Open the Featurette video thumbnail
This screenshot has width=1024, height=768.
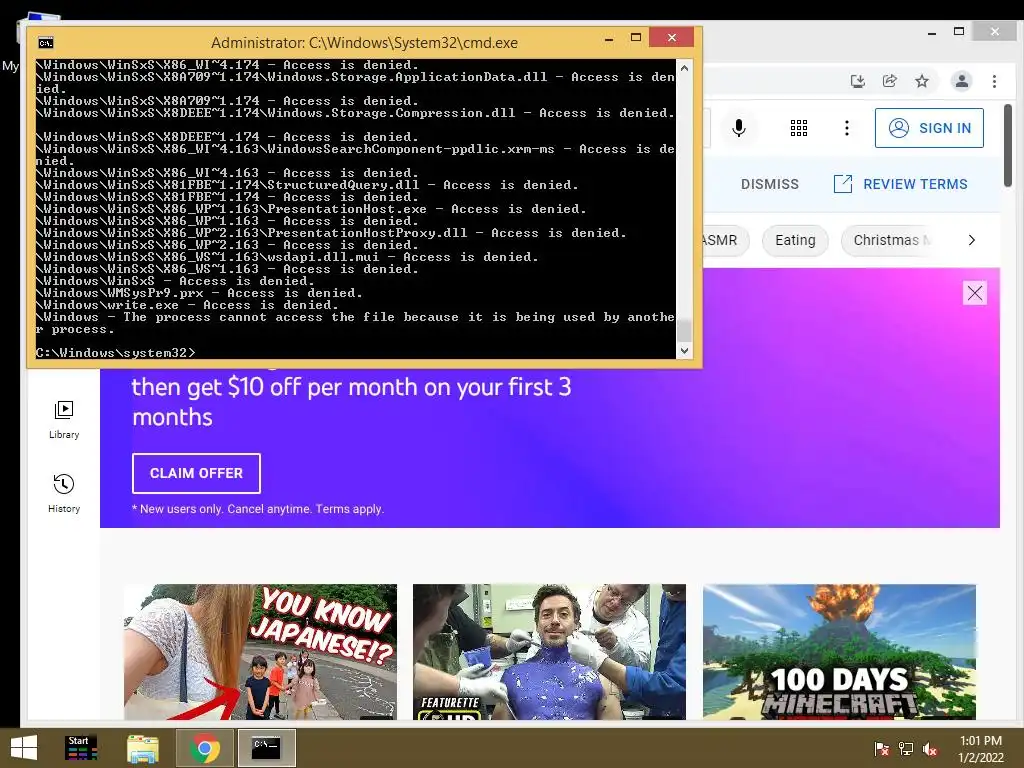[549, 652]
